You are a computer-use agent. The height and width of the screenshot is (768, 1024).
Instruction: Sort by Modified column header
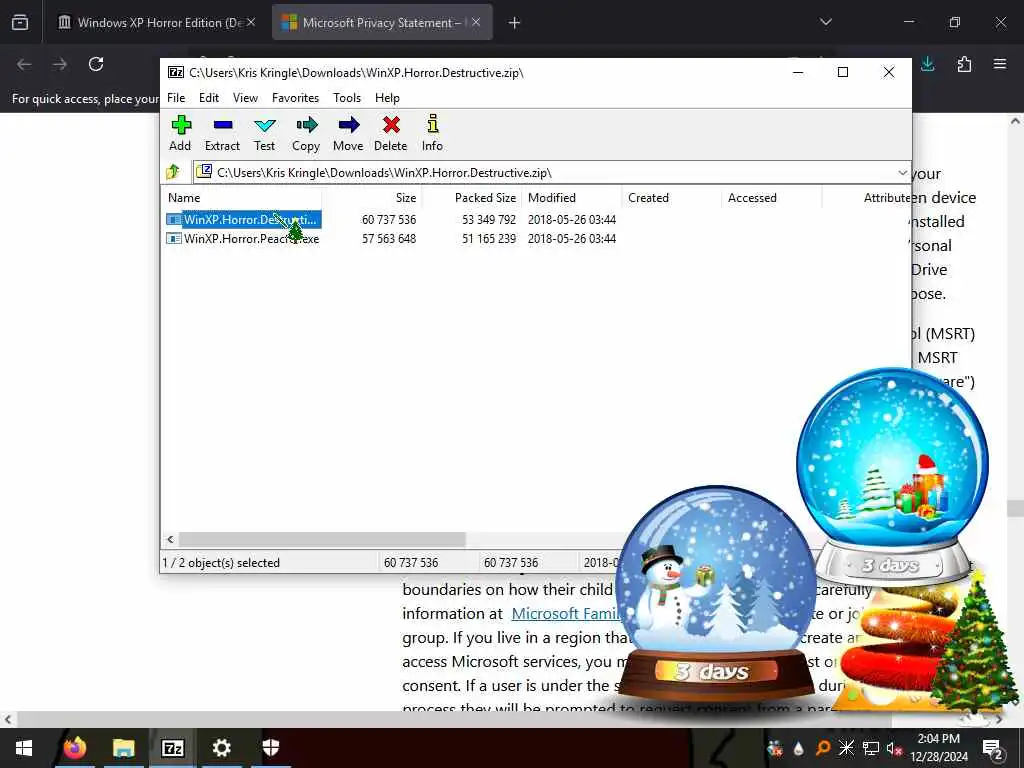pyautogui.click(x=571, y=198)
